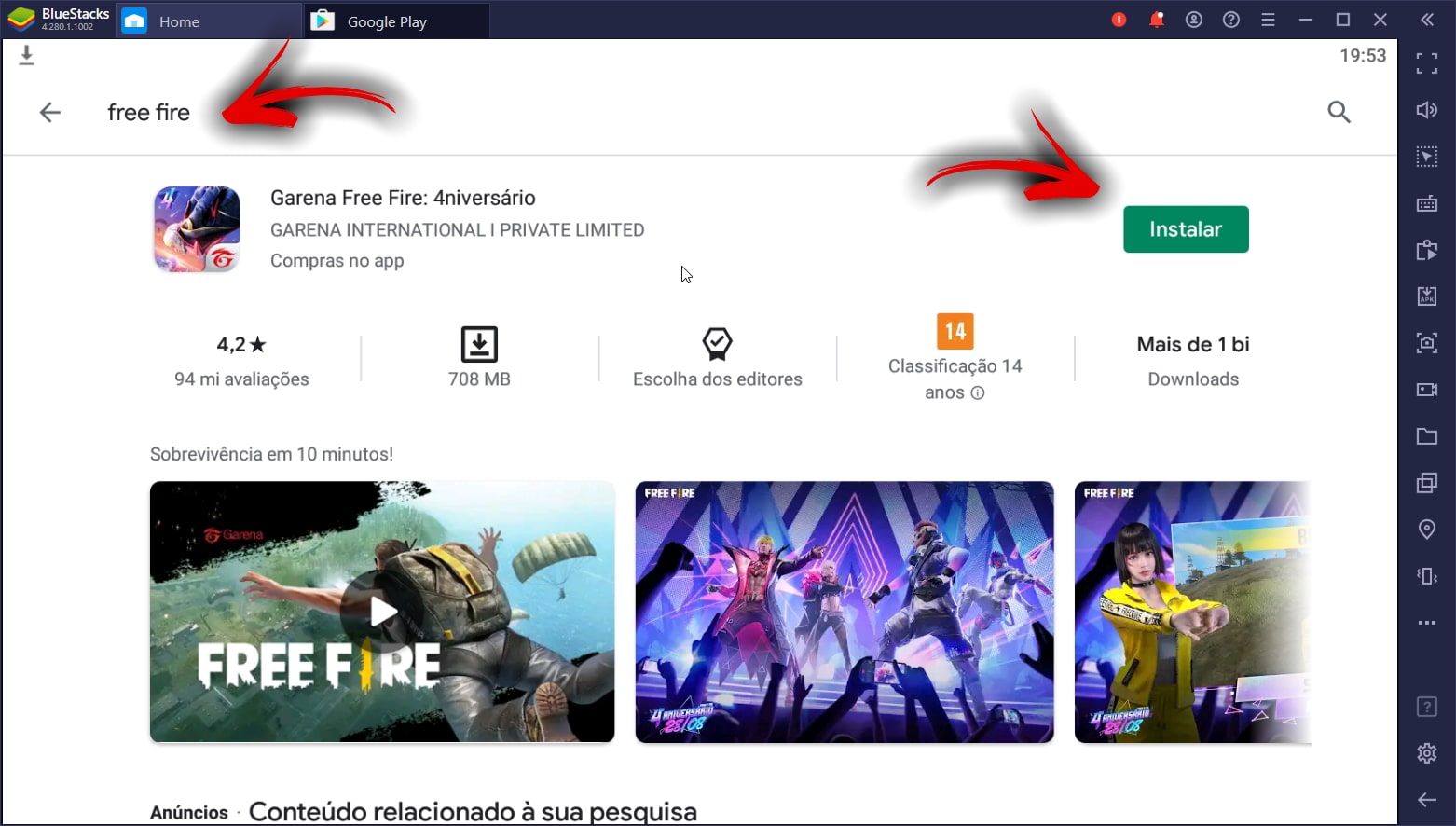Open the help question mark icon in title bar
The width and height of the screenshot is (1456, 826).
pos(1231,20)
